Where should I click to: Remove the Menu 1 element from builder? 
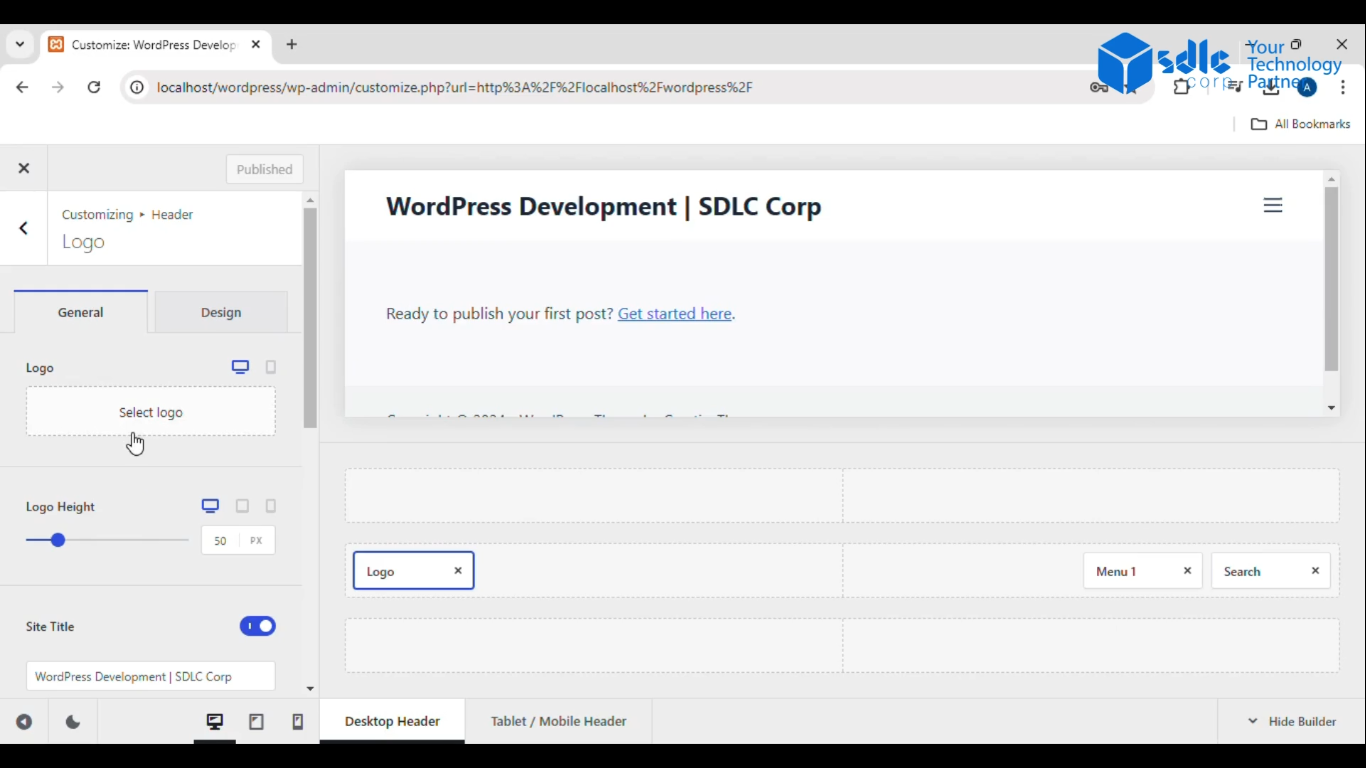(x=1187, y=571)
